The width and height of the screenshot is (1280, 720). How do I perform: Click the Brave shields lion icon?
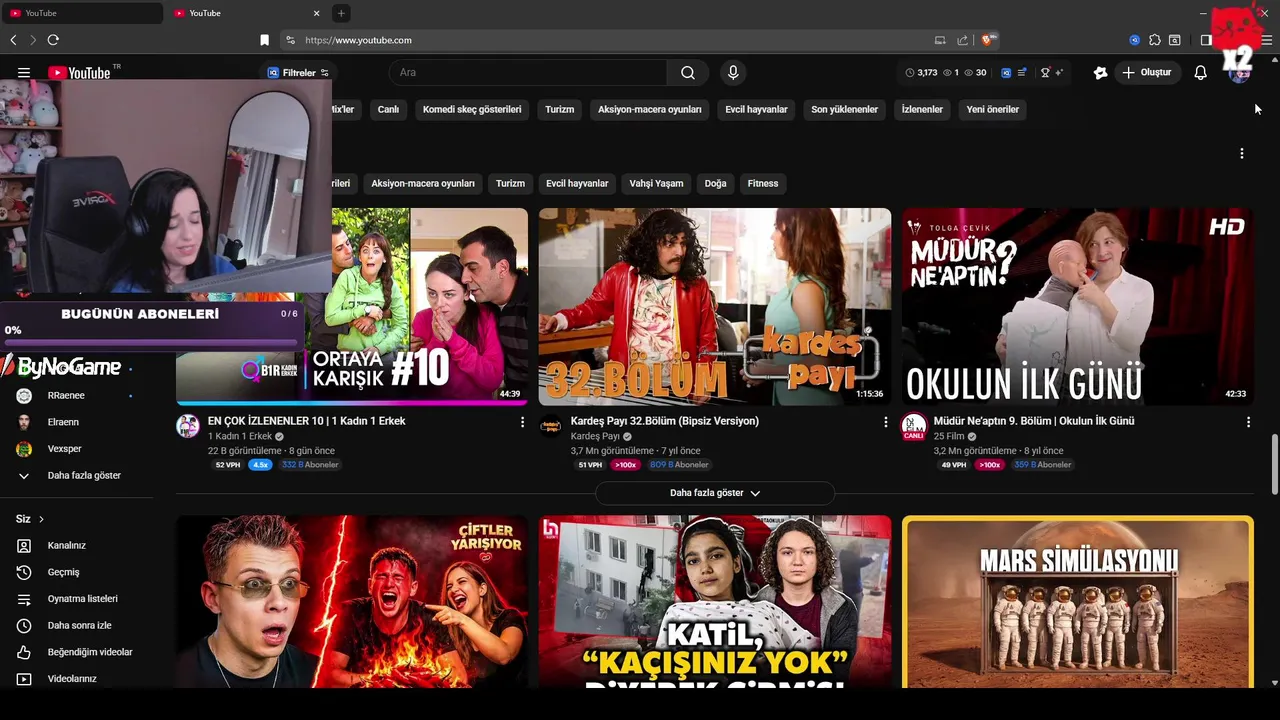tap(988, 40)
